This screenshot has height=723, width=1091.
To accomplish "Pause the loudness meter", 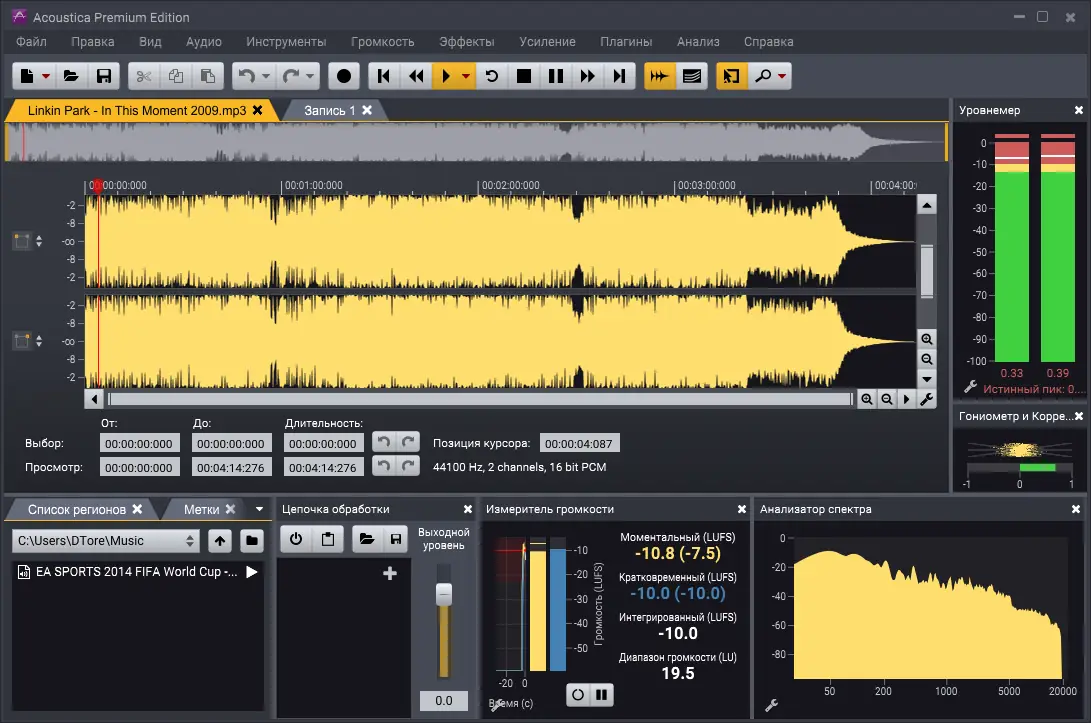I will (x=602, y=694).
